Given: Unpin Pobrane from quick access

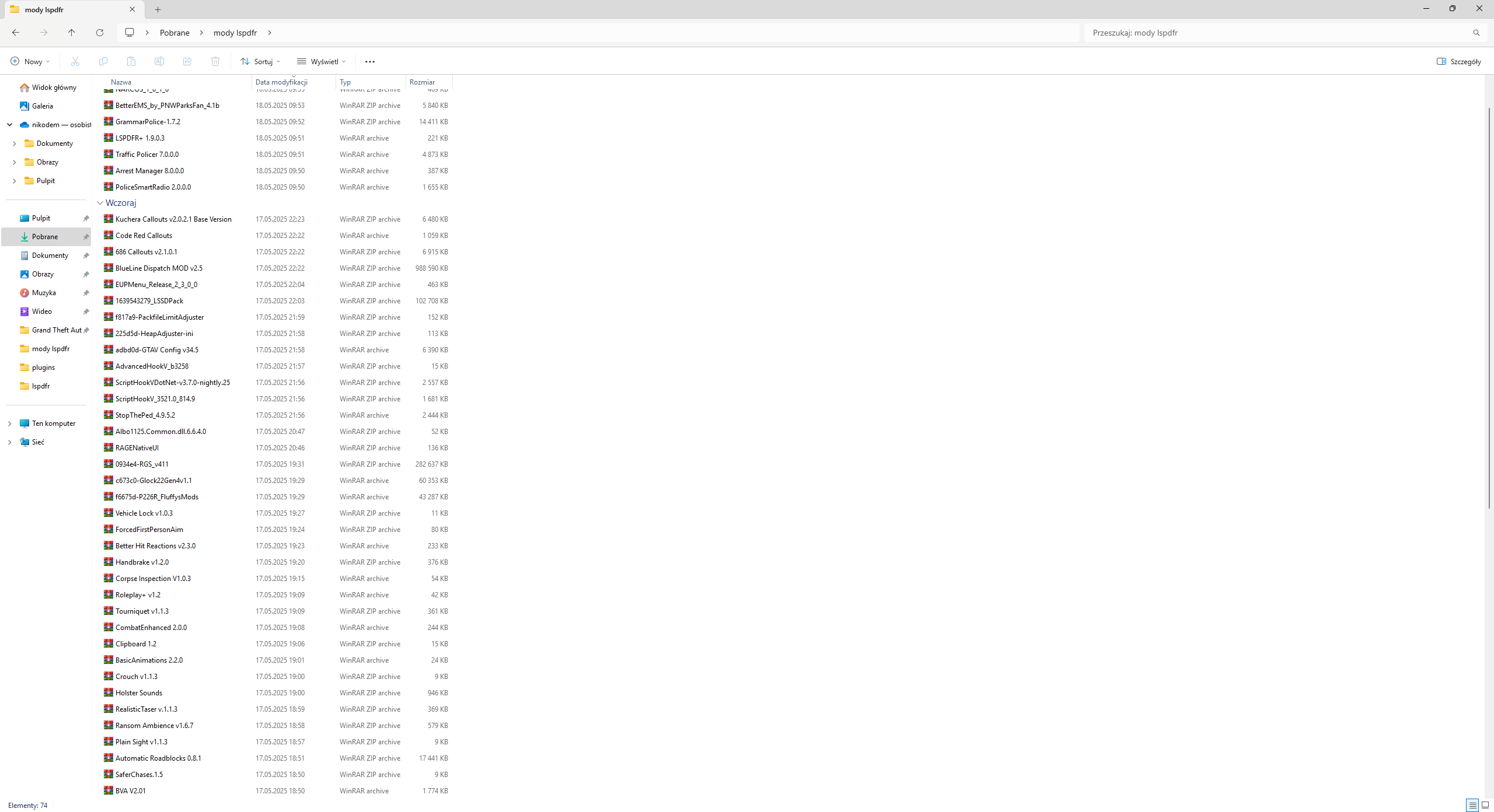Looking at the screenshot, I should tap(86, 237).
